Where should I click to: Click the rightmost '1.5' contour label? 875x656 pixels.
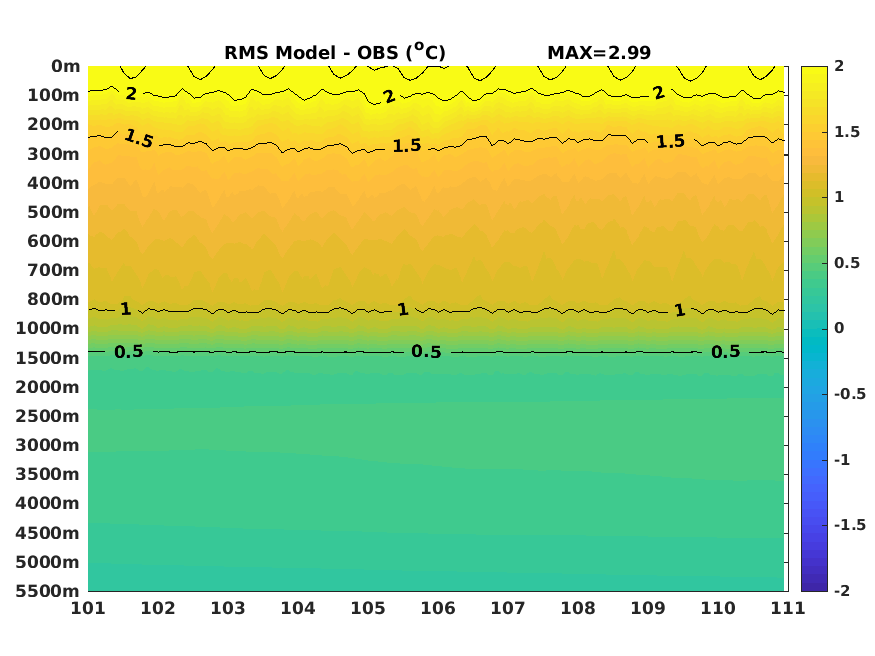point(670,142)
